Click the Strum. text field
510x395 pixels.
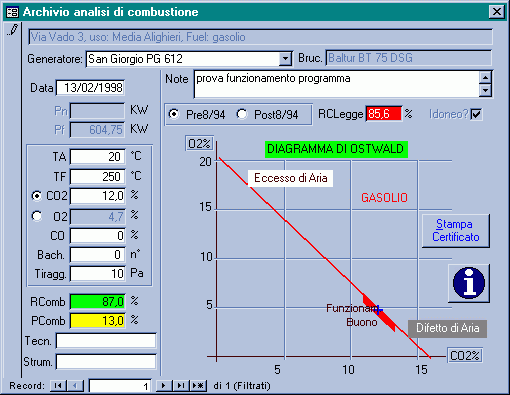(x=106, y=362)
